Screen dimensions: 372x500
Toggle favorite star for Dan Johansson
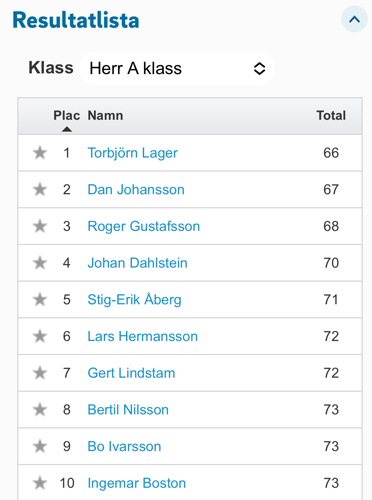pyautogui.click(x=40, y=190)
